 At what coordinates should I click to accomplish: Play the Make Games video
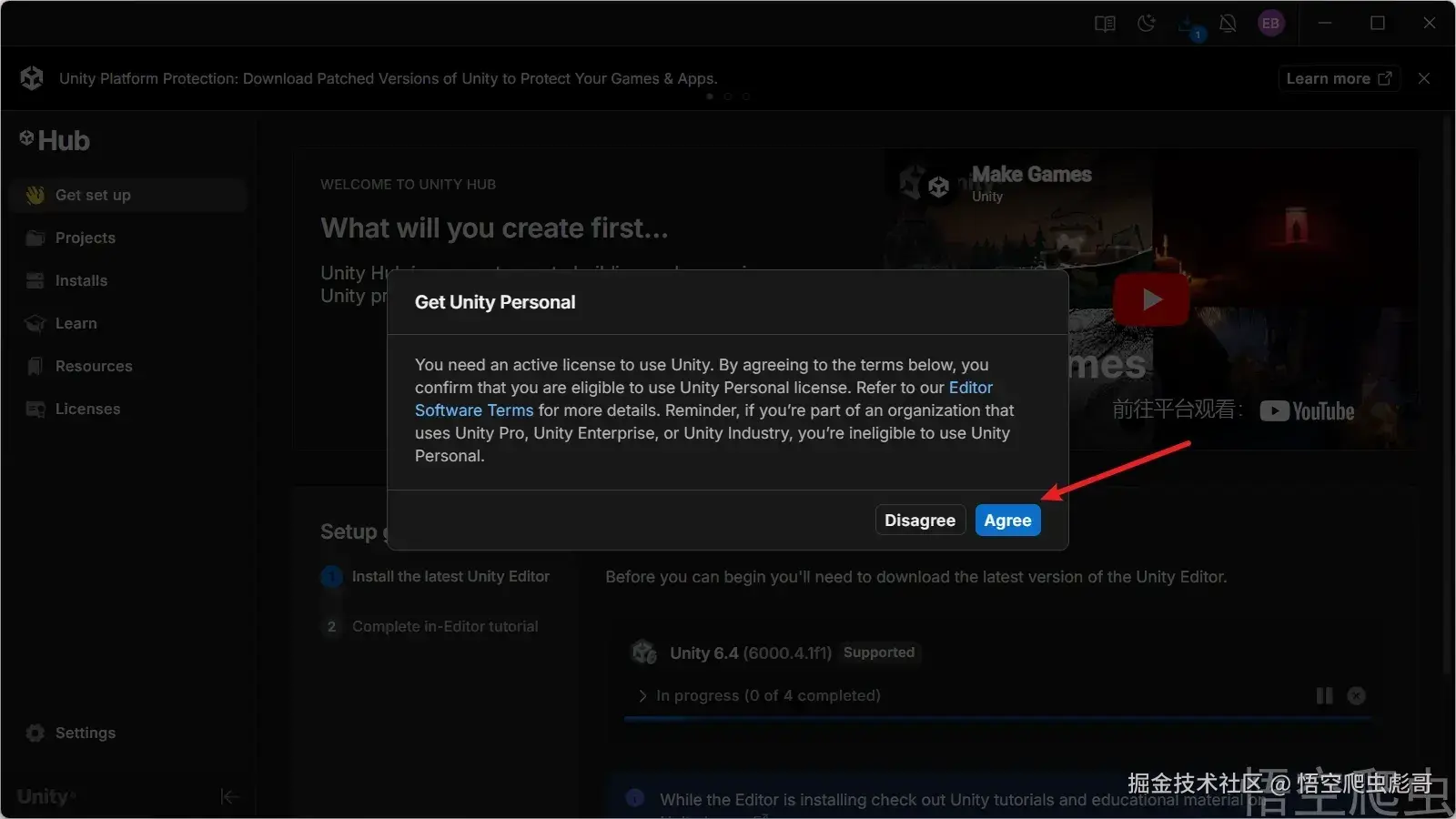pyautogui.click(x=1151, y=299)
